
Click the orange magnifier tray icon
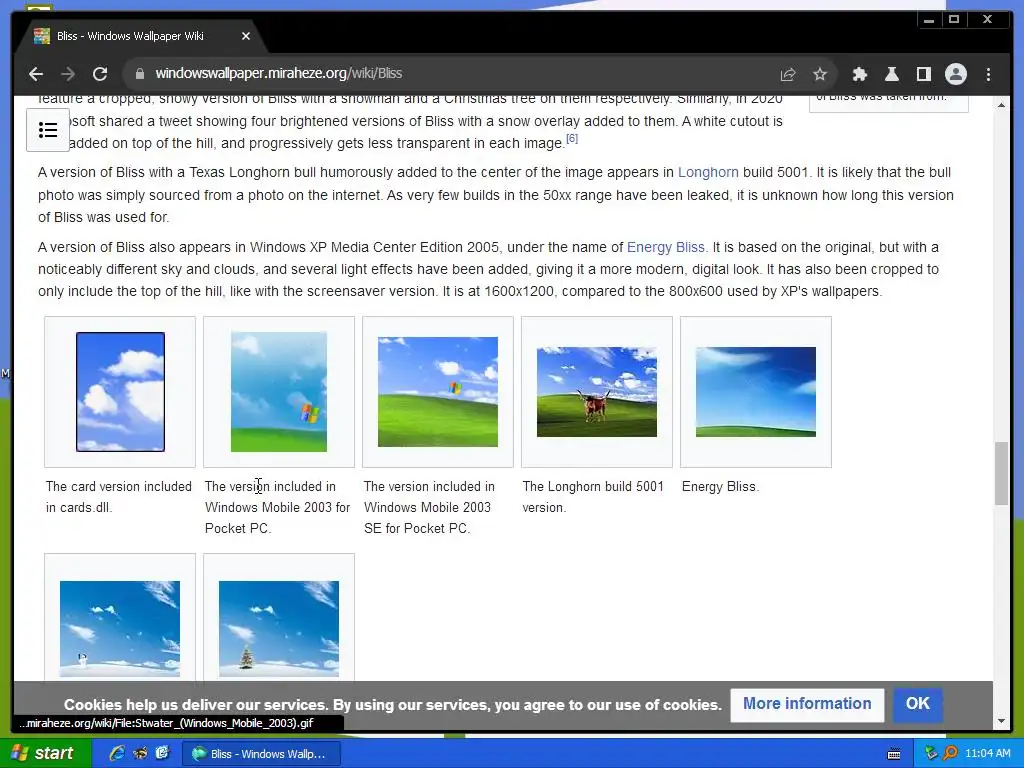point(950,753)
